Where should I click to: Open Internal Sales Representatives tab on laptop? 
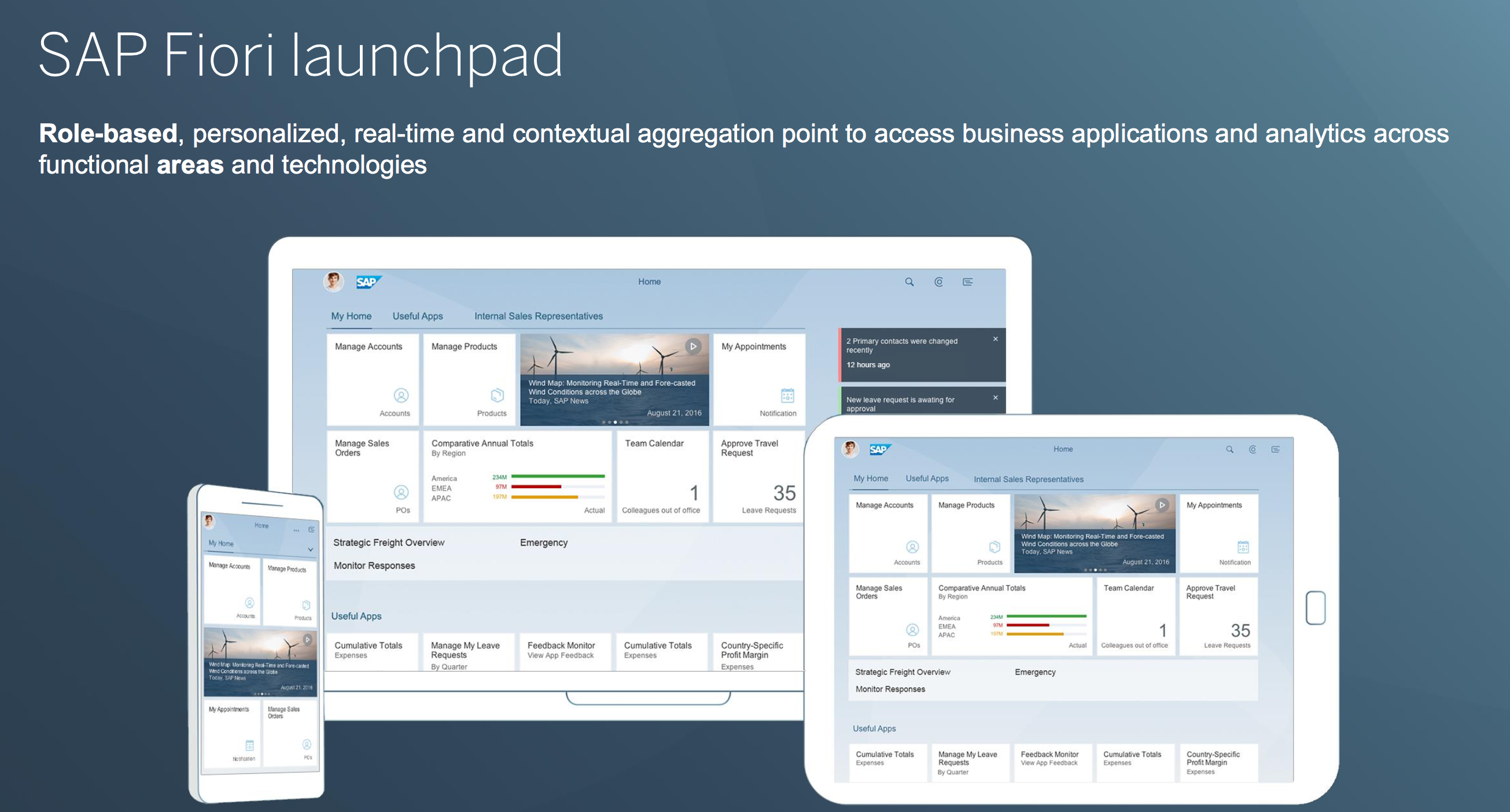pos(539,316)
